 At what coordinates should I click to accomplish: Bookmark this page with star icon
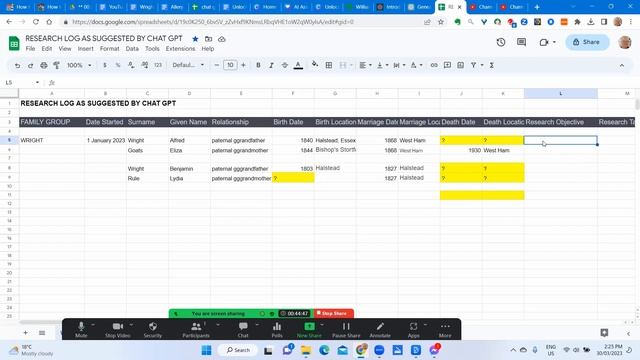pyautogui.click(x=441, y=22)
